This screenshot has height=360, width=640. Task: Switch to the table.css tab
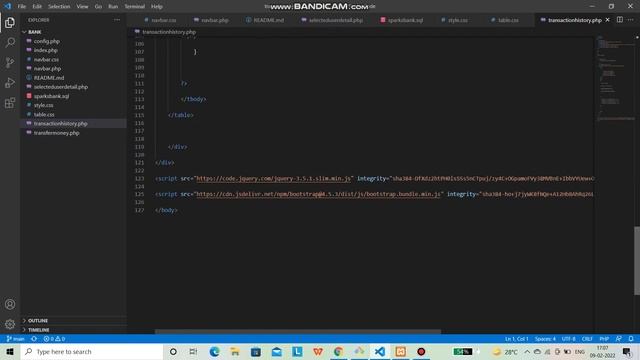point(505,20)
